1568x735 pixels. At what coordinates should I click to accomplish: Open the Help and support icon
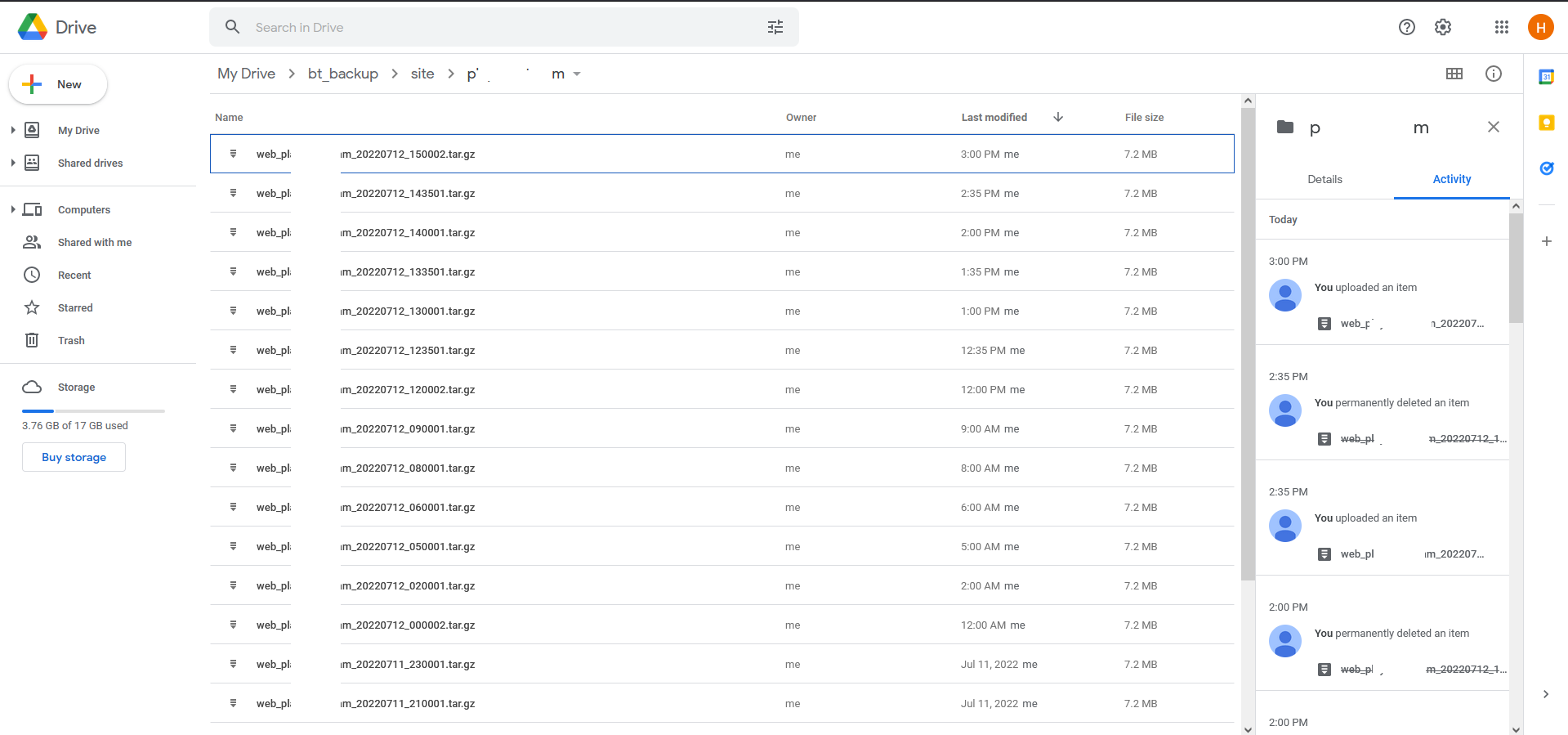(1406, 28)
